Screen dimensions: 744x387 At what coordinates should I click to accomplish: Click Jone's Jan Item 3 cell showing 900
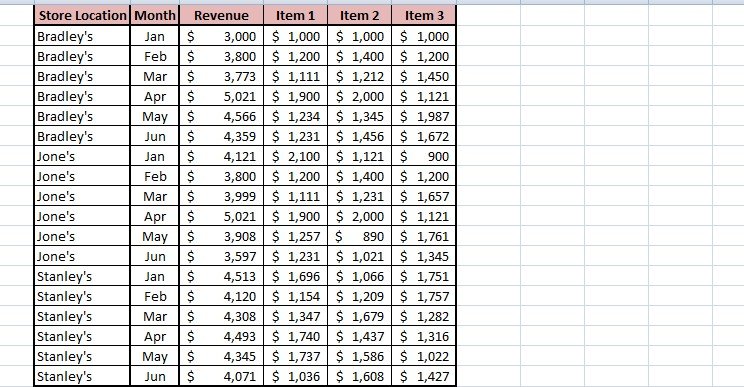coord(424,157)
